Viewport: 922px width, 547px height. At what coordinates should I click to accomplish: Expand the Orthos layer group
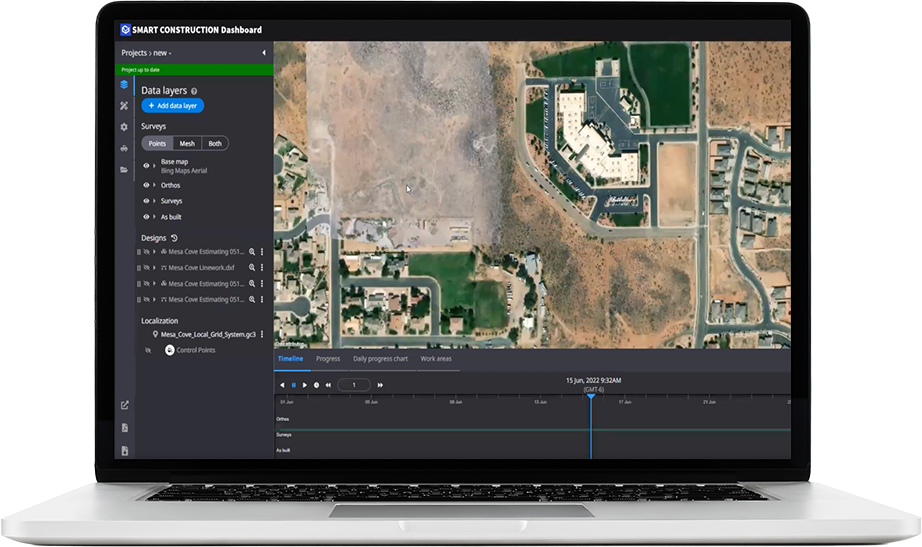(x=155, y=185)
